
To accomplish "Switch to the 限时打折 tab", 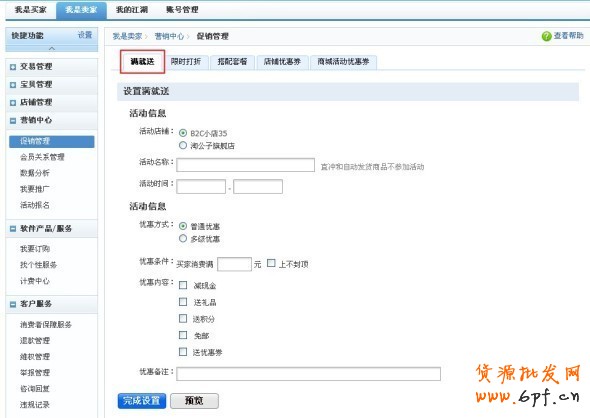I will tap(186, 62).
